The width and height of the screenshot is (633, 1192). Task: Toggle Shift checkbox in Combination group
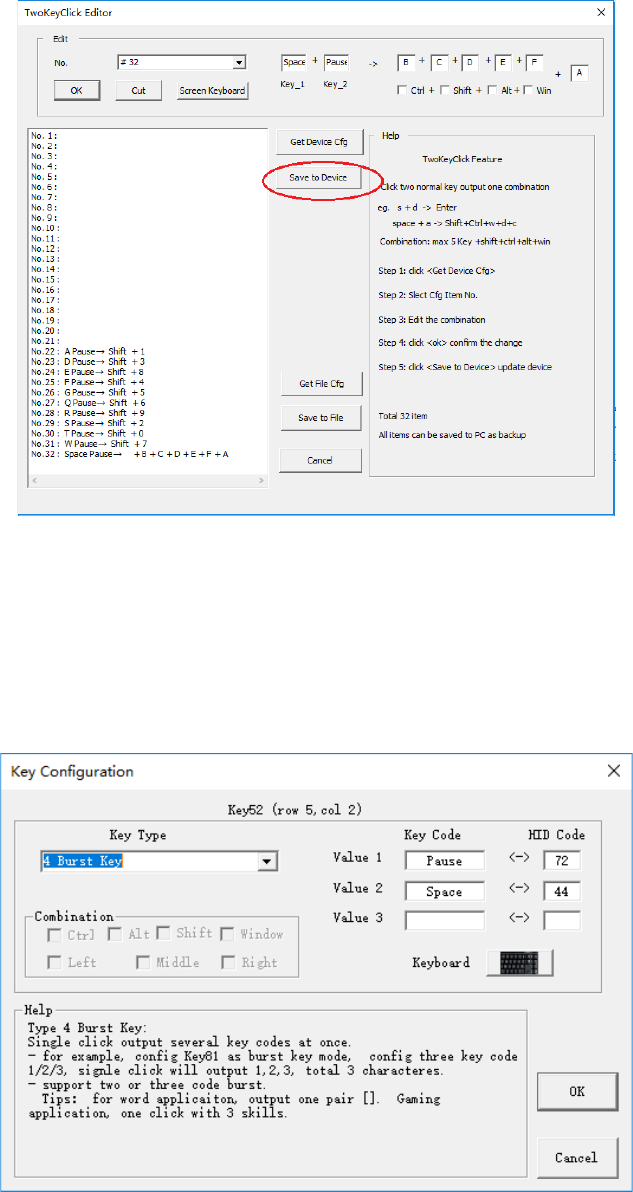tap(163, 934)
